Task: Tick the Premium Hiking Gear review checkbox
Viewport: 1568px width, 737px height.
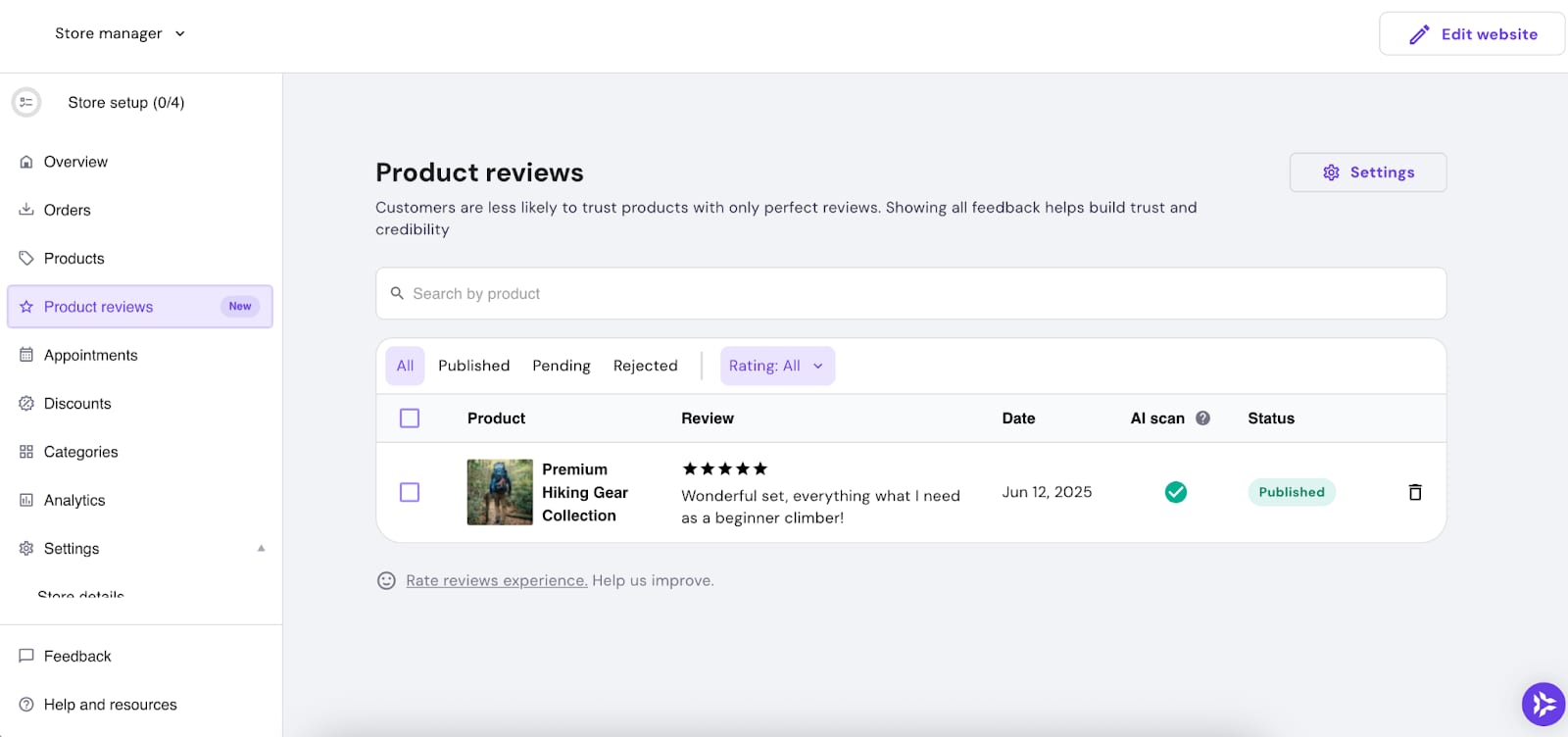Action: (410, 492)
